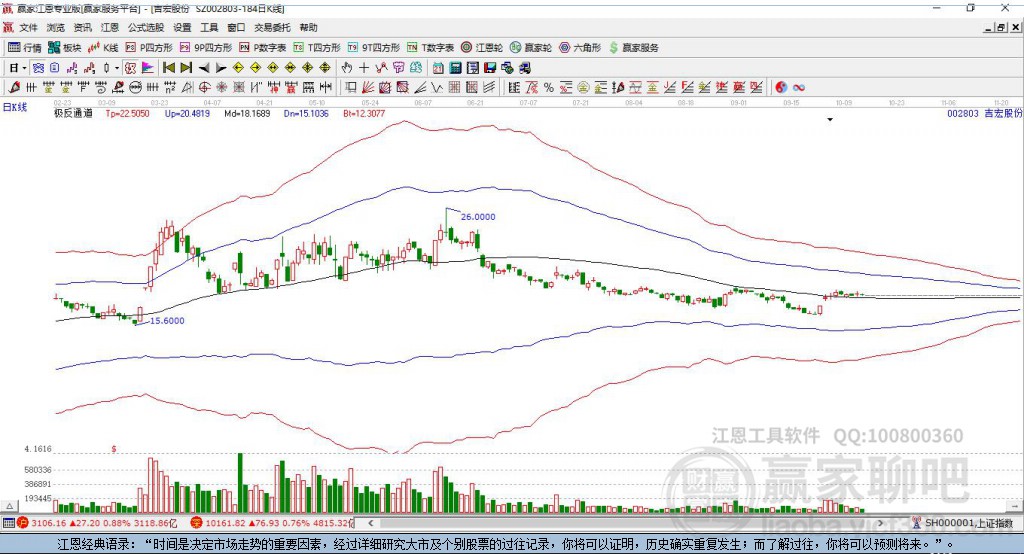Toggle the 极反 channel indicator icon
1024x554 pixels.
coord(130,68)
